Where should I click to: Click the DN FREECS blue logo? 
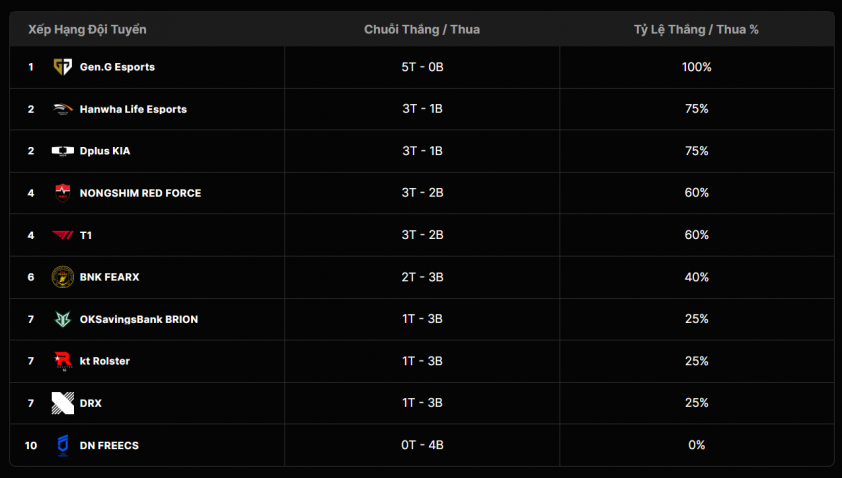pos(63,445)
